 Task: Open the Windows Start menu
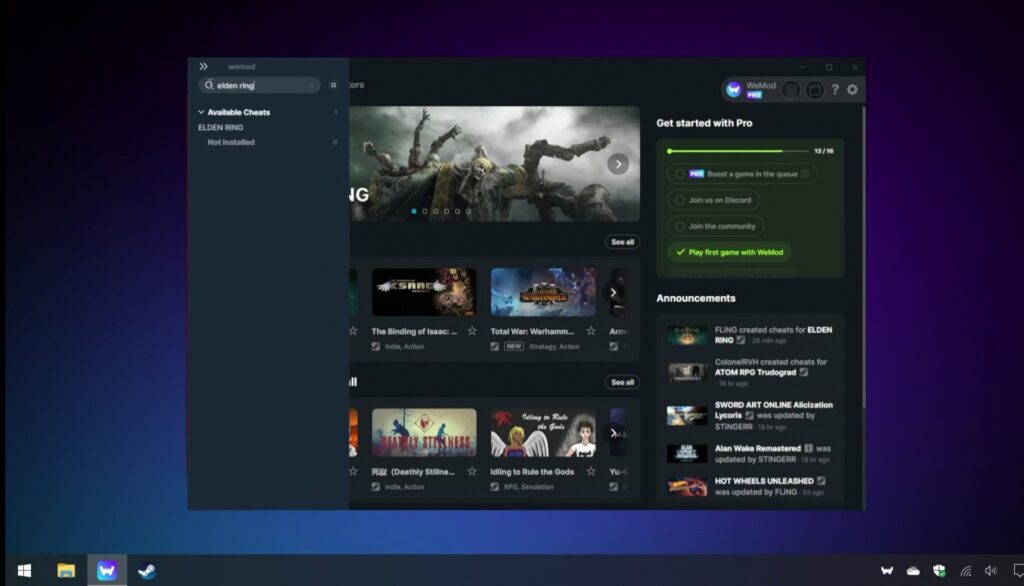[24, 570]
